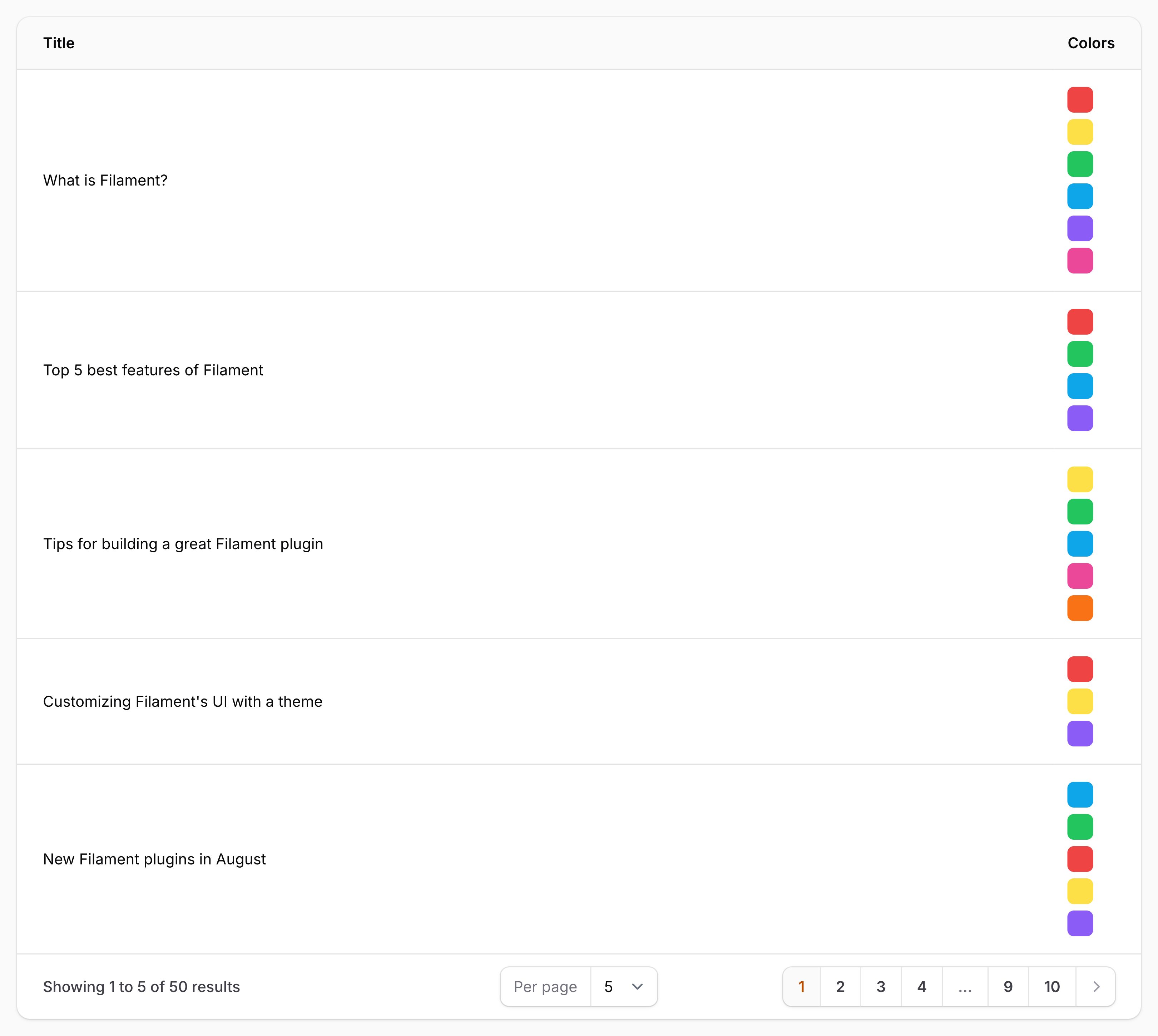The height and width of the screenshot is (1036, 1158).
Task: Jump to page 9 of results
Action: [1008, 986]
